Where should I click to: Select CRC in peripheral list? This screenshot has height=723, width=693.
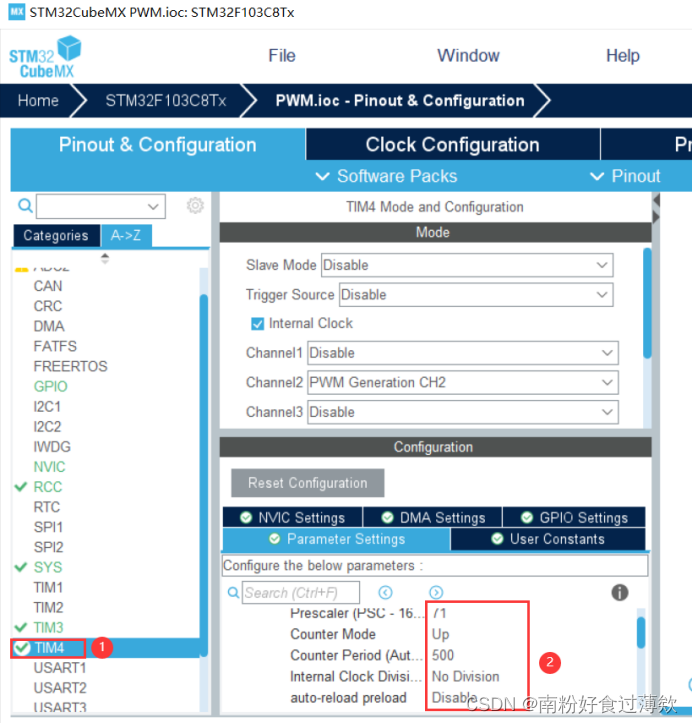pyautogui.click(x=47, y=306)
